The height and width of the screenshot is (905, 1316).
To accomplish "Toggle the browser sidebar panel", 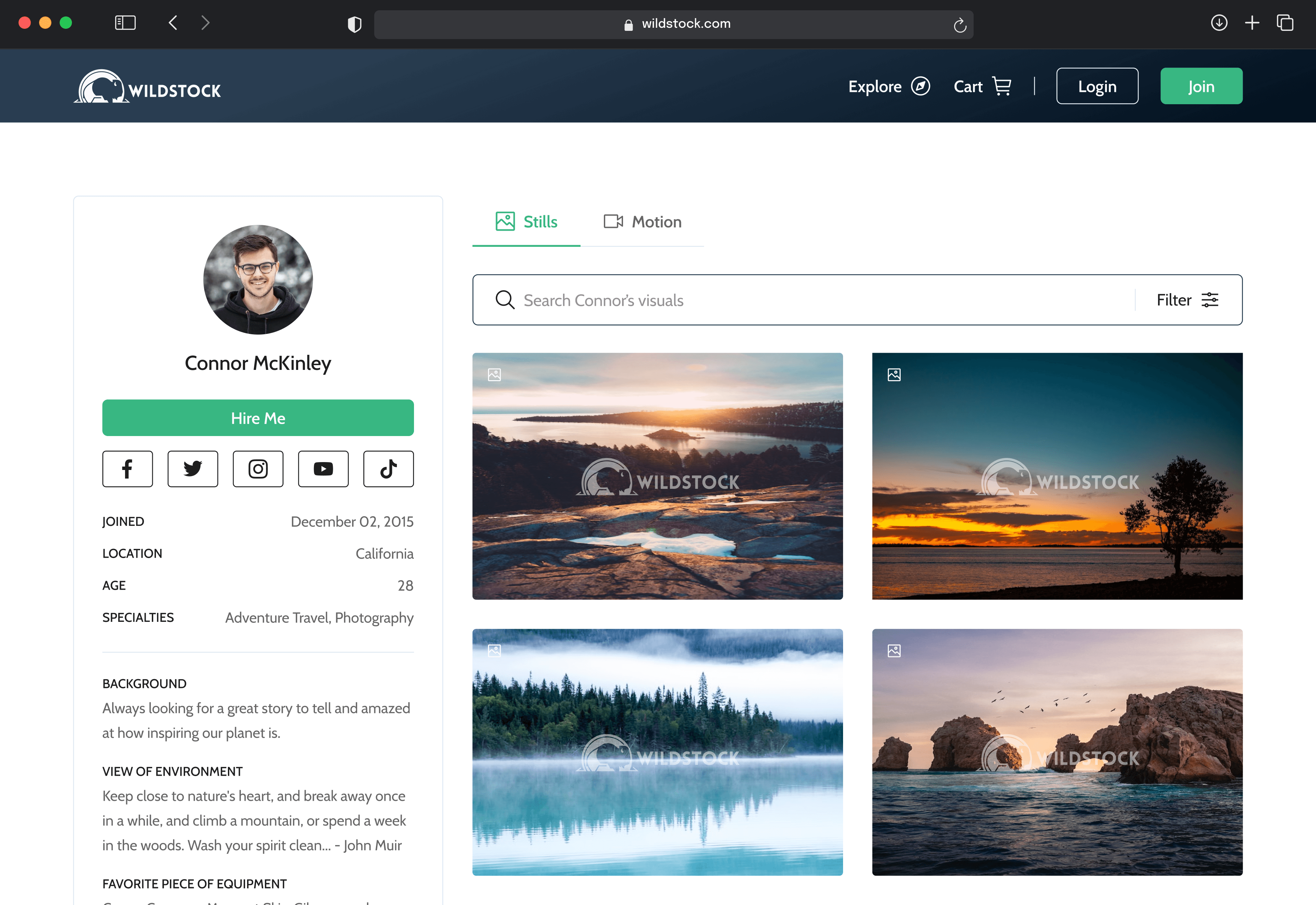I will pos(125,23).
